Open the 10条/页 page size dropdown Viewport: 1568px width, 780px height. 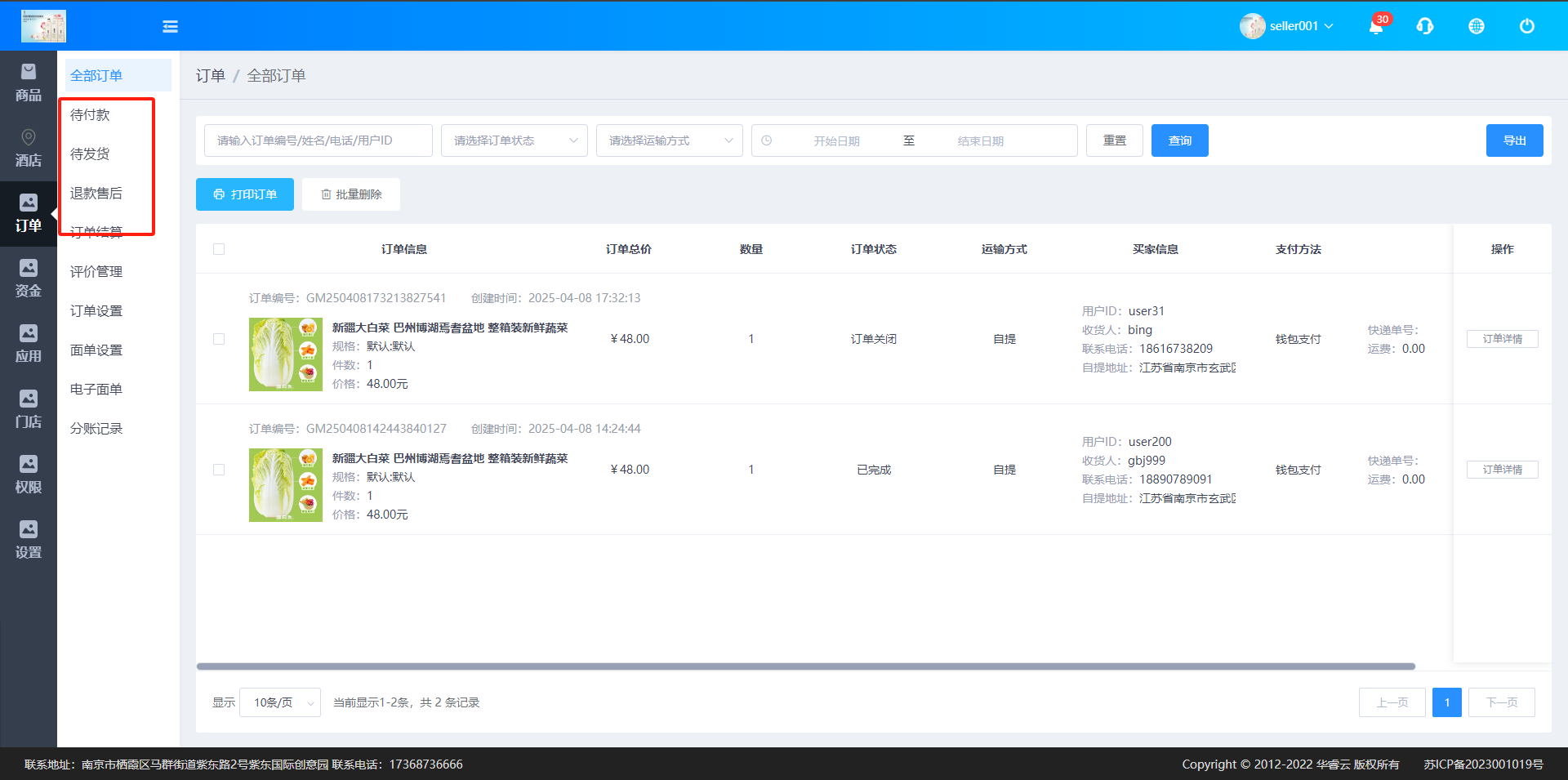point(280,702)
